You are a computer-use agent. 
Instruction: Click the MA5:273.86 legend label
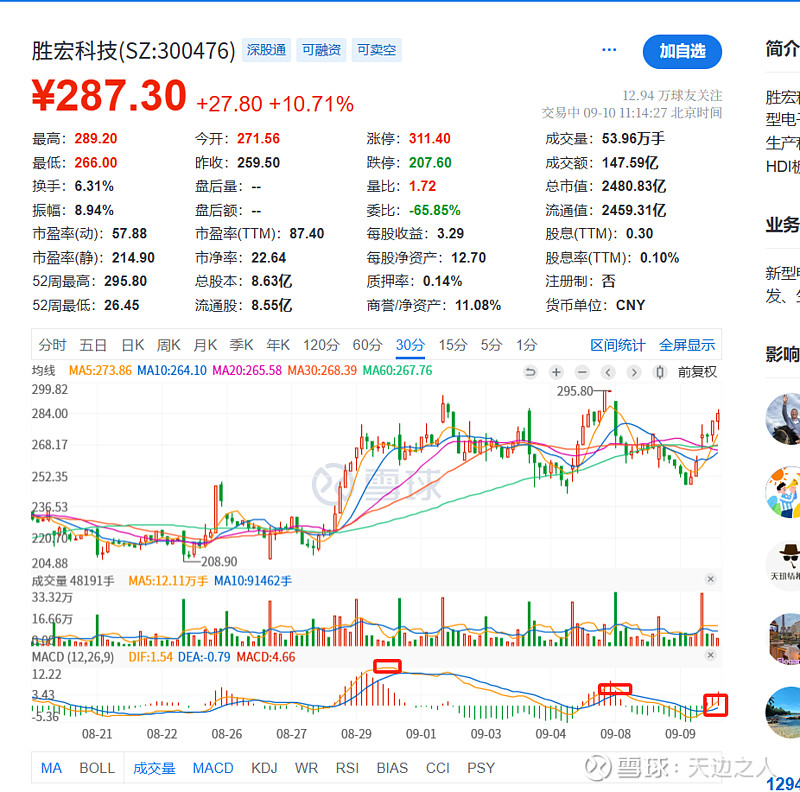(x=100, y=370)
